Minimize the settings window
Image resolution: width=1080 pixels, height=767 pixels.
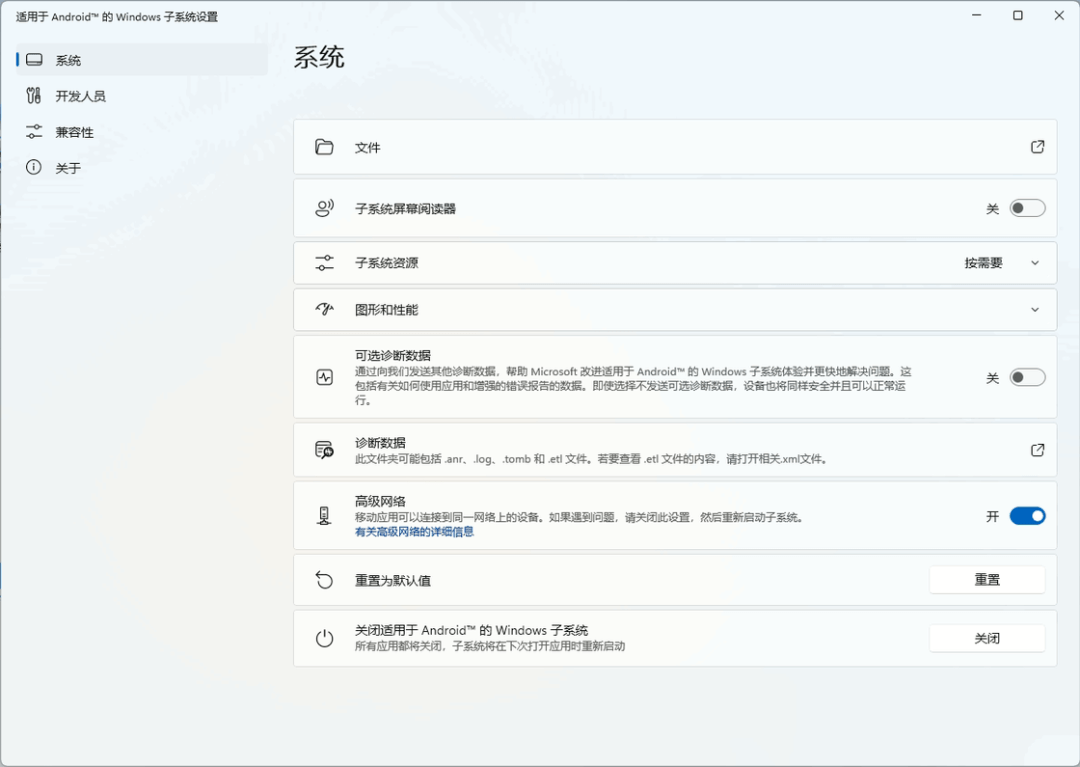click(x=976, y=15)
